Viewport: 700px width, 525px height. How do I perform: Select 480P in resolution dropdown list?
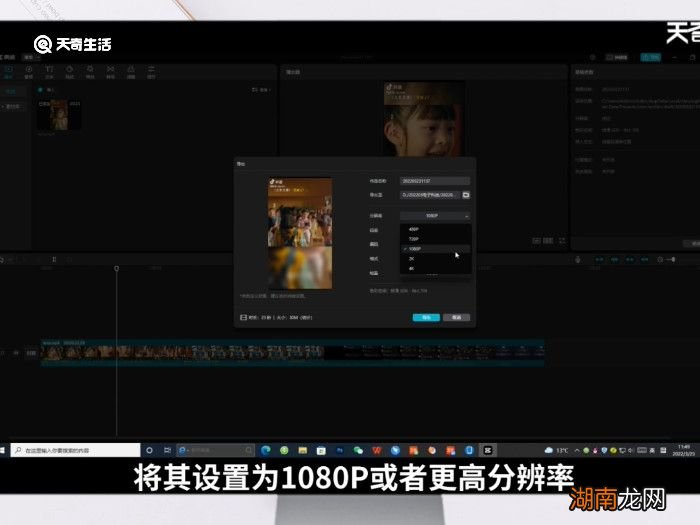(435, 229)
